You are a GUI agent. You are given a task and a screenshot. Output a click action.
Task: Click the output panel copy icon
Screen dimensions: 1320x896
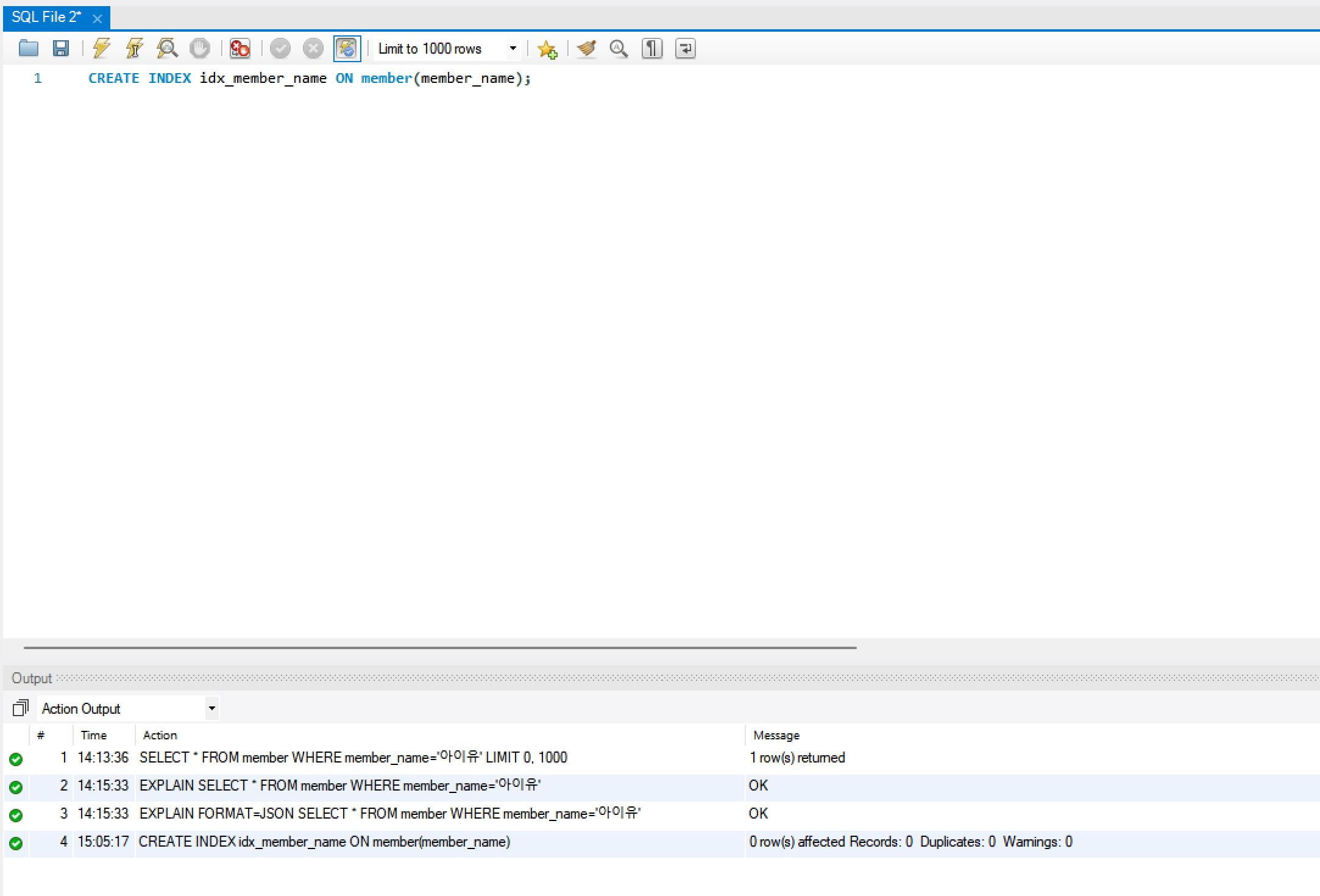coord(20,708)
